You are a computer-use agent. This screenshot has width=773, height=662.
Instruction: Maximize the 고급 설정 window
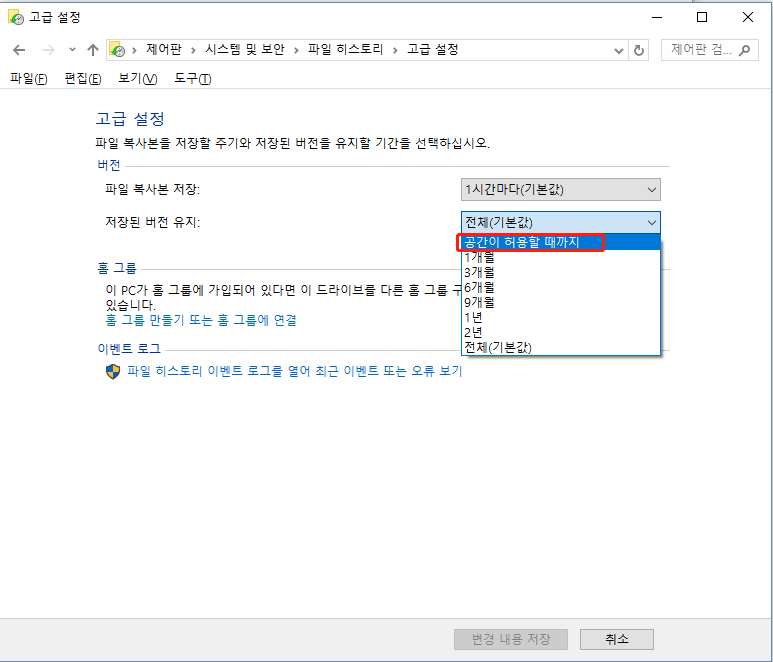pyautogui.click(x=702, y=17)
